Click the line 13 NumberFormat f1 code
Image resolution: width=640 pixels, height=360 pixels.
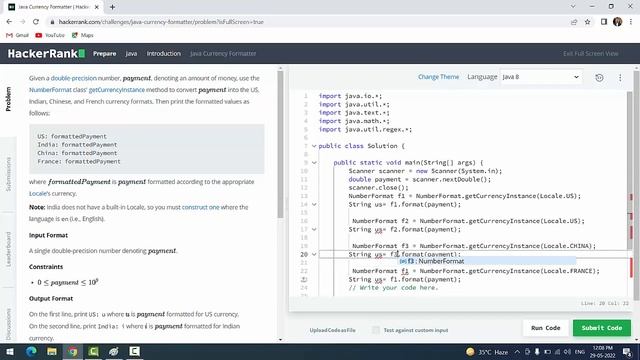[x=464, y=196]
